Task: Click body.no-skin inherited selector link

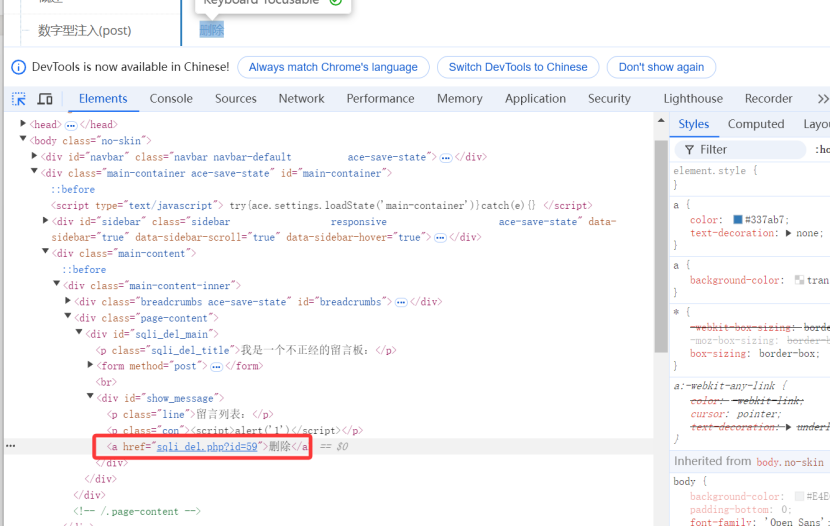Action: coord(790,462)
